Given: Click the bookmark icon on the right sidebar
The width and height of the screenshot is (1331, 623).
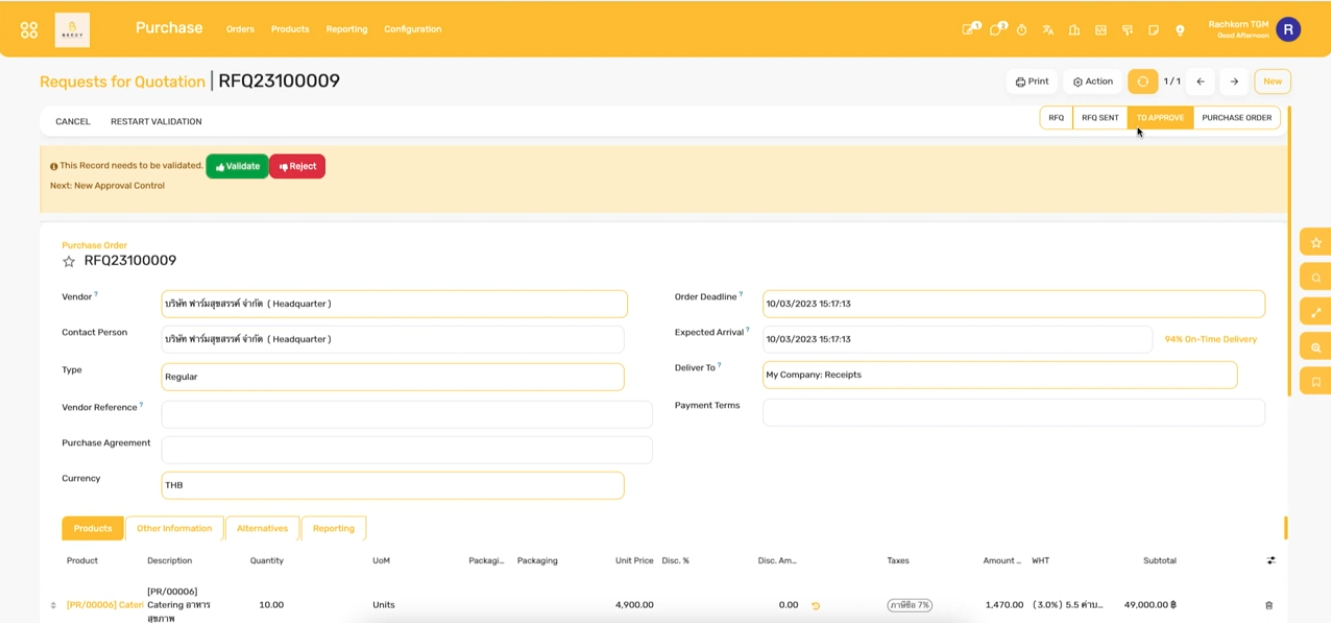Looking at the screenshot, I should click(x=1316, y=379).
